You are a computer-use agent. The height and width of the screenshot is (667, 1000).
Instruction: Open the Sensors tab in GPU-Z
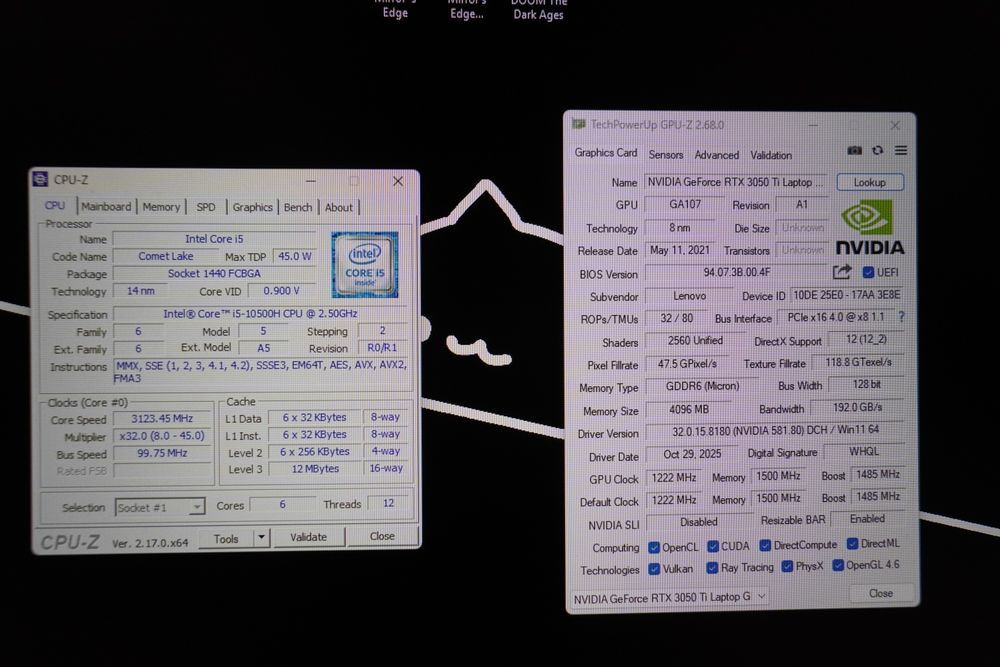[x=666, y=155]
